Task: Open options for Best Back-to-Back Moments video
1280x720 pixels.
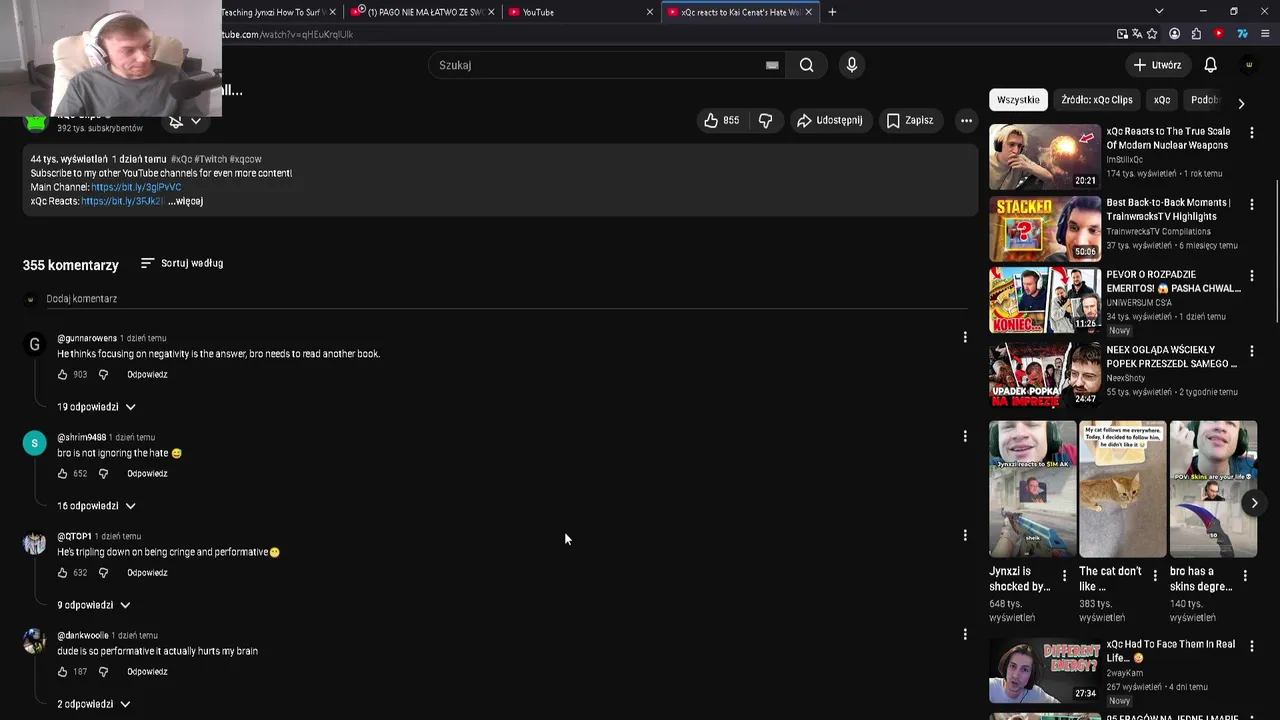Action: (x=1252, y=204)
